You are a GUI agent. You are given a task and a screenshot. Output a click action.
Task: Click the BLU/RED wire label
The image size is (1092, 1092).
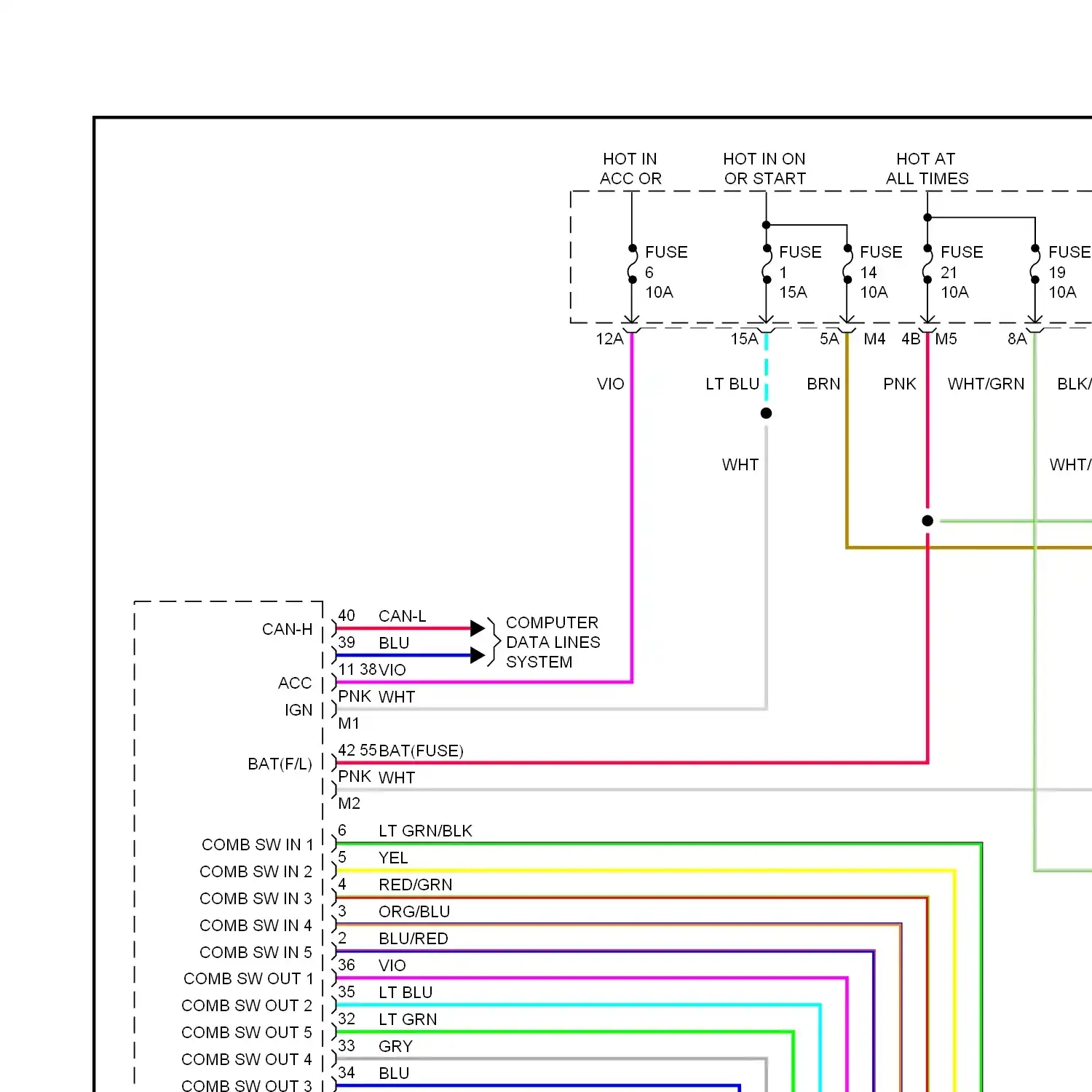pyautogui.click(x=413, y=939)
